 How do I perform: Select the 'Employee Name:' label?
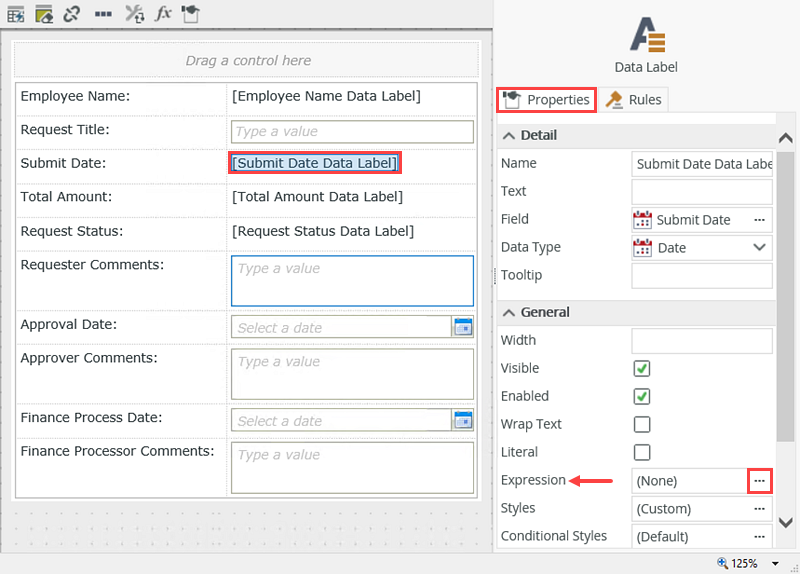76,96
